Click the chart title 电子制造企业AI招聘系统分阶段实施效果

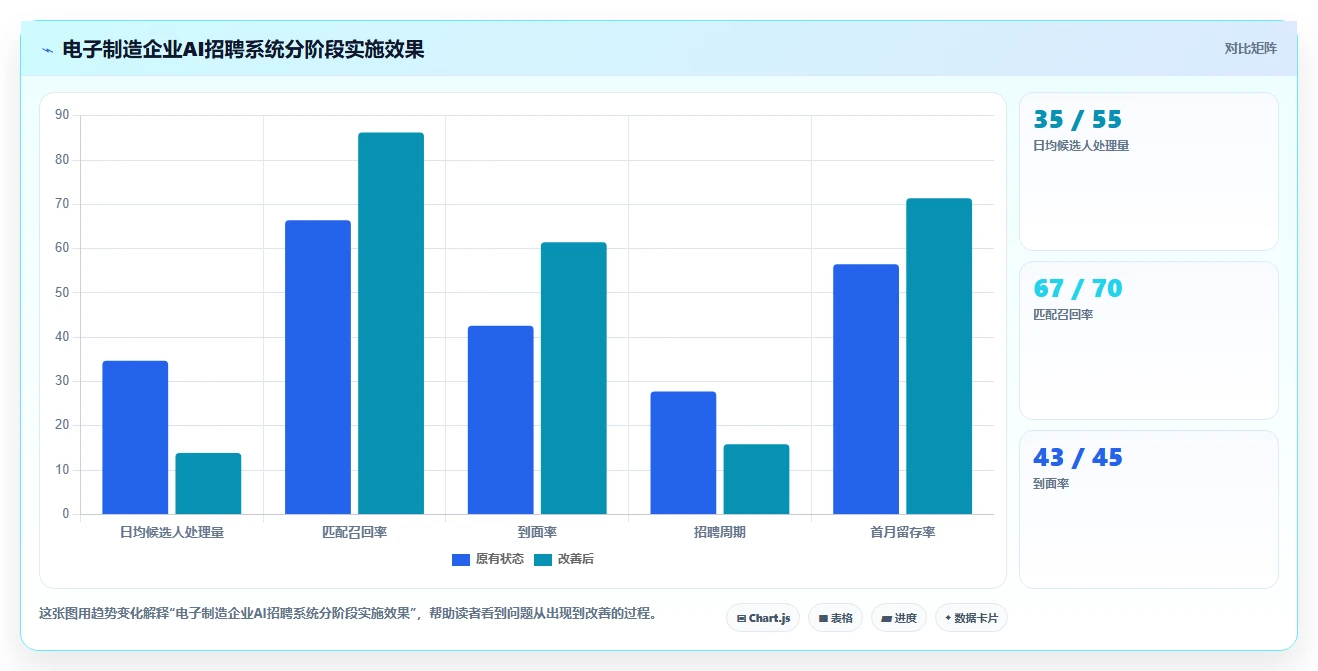point(243,49)
